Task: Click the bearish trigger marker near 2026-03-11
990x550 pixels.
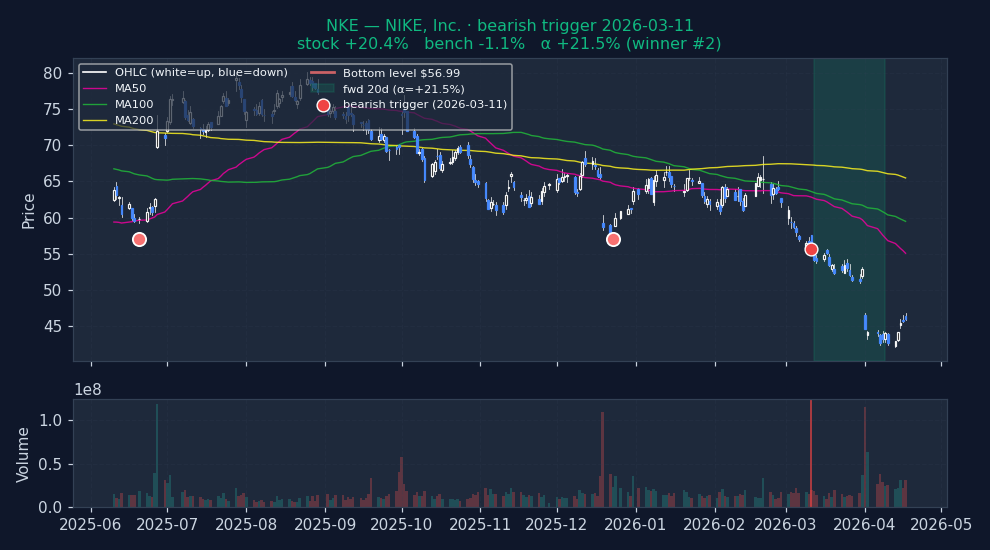Action: 811,249
